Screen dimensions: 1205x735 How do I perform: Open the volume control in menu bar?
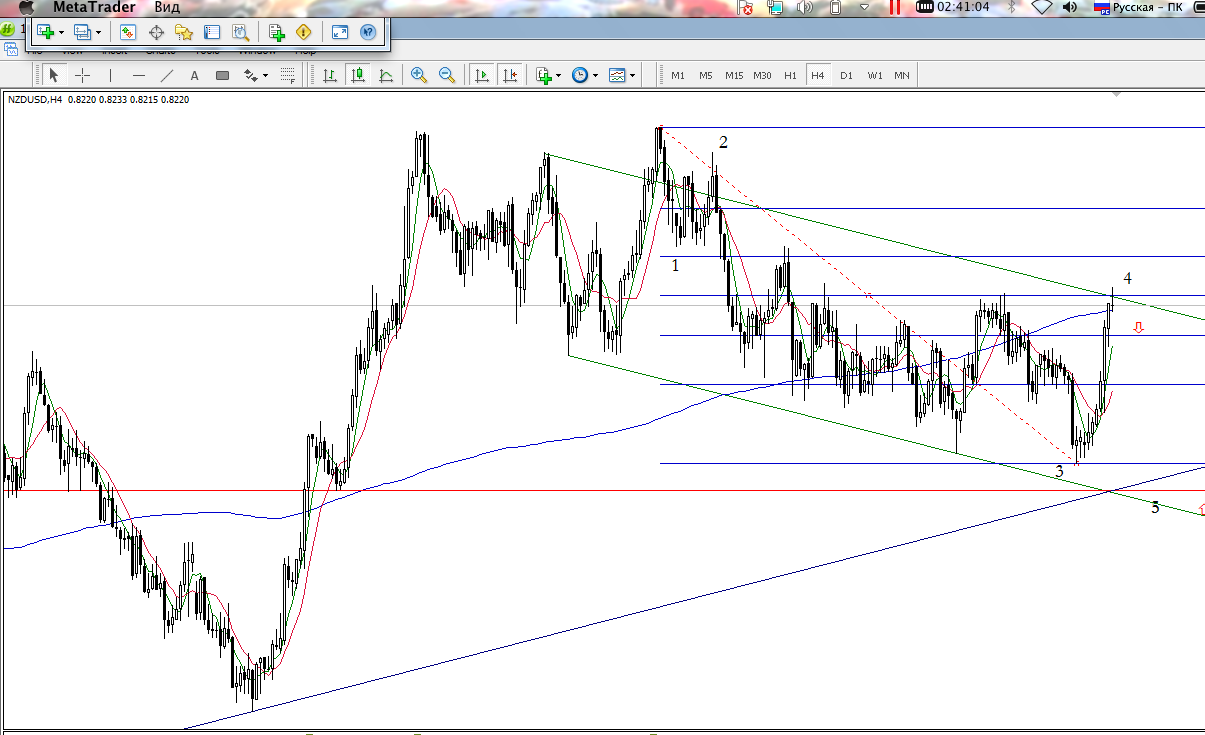click(1070, 7)
